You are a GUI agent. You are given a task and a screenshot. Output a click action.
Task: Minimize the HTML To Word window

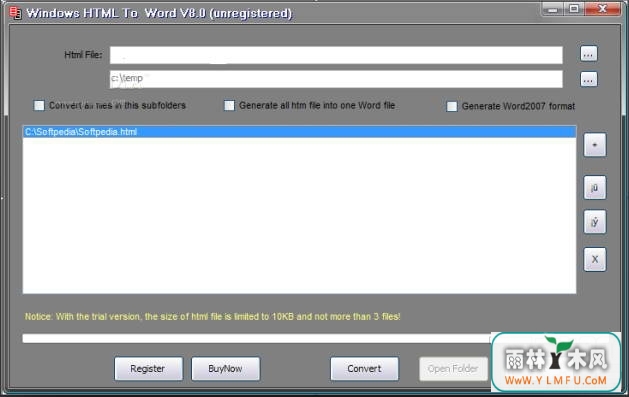[x=553, y=9]
